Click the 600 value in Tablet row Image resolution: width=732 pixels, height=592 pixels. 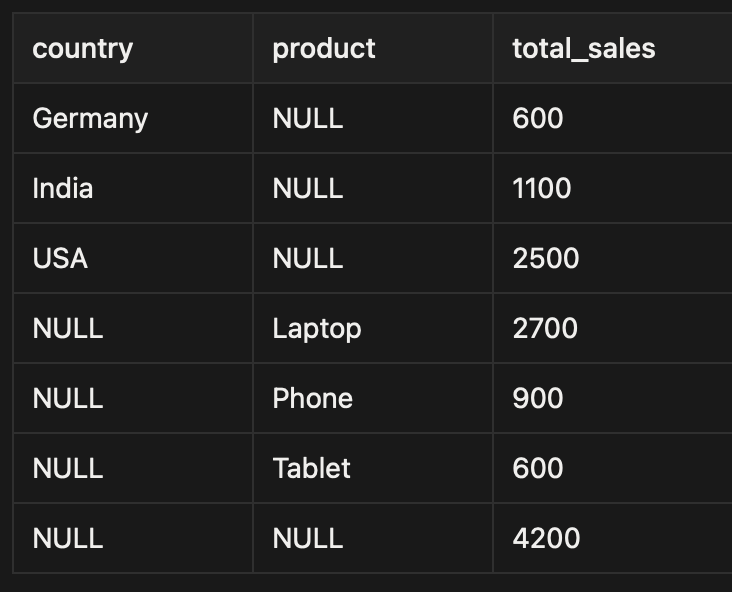(537, 468)
